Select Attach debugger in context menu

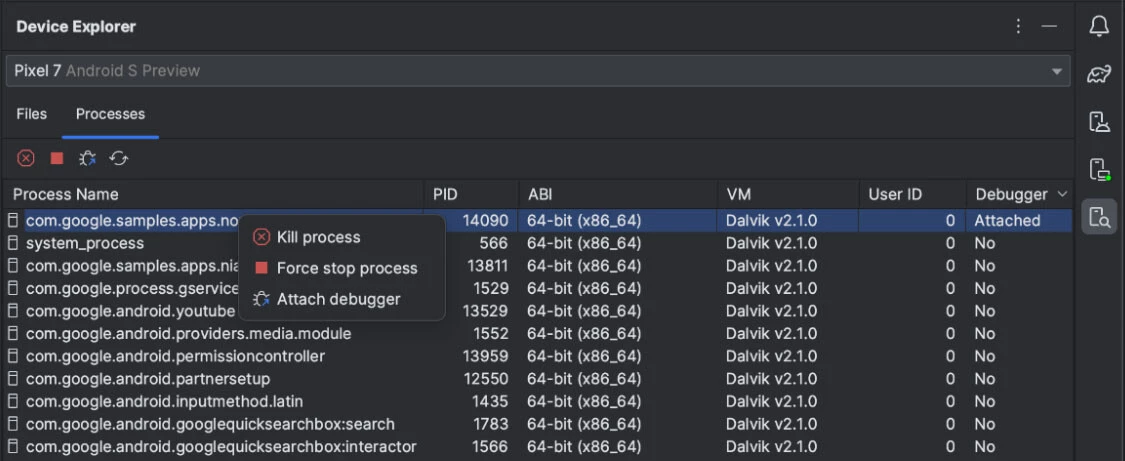pyautogui.click(x=338, y=299)
